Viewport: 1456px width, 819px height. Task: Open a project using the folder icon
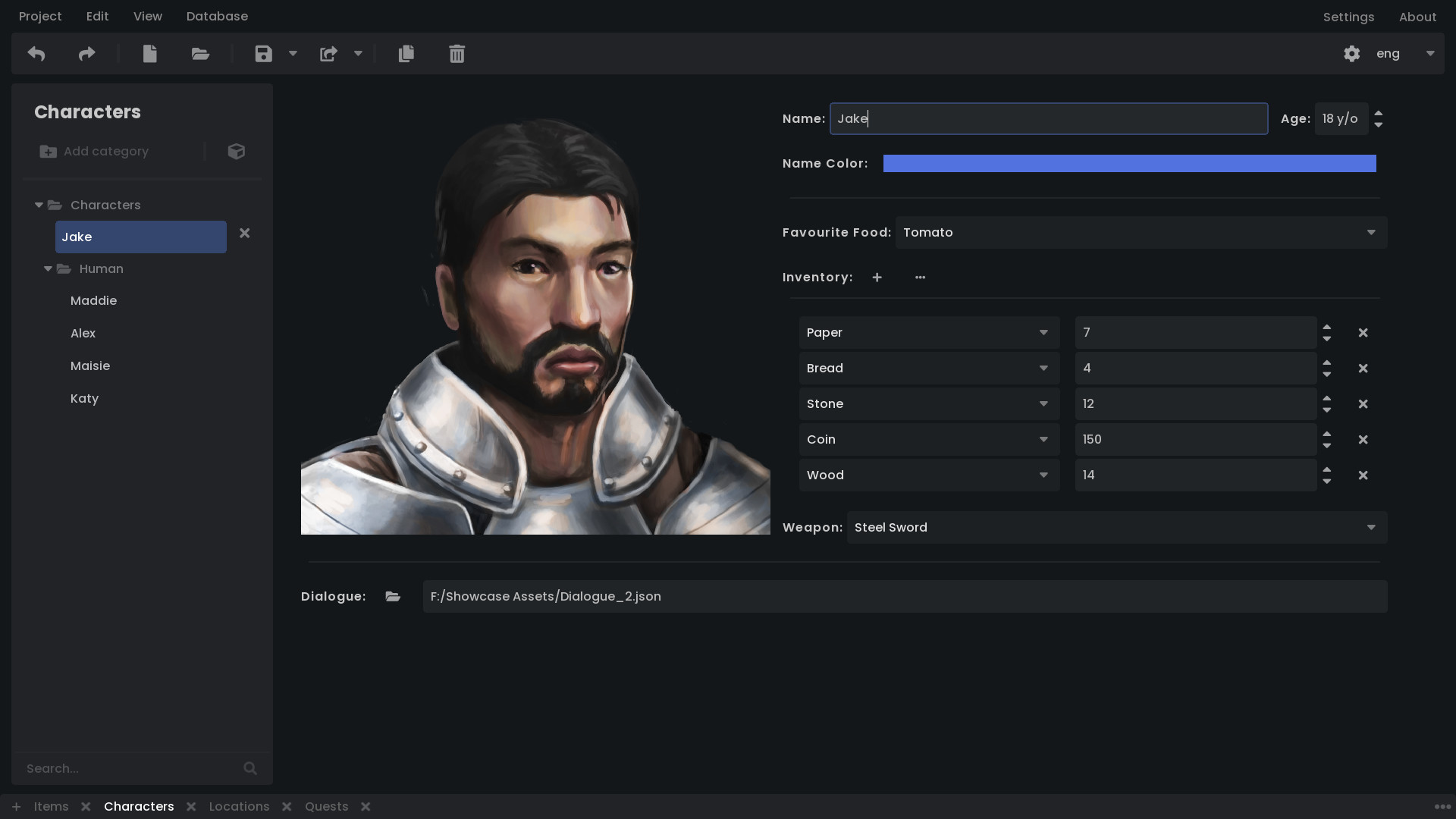click(x=199, y=53)
